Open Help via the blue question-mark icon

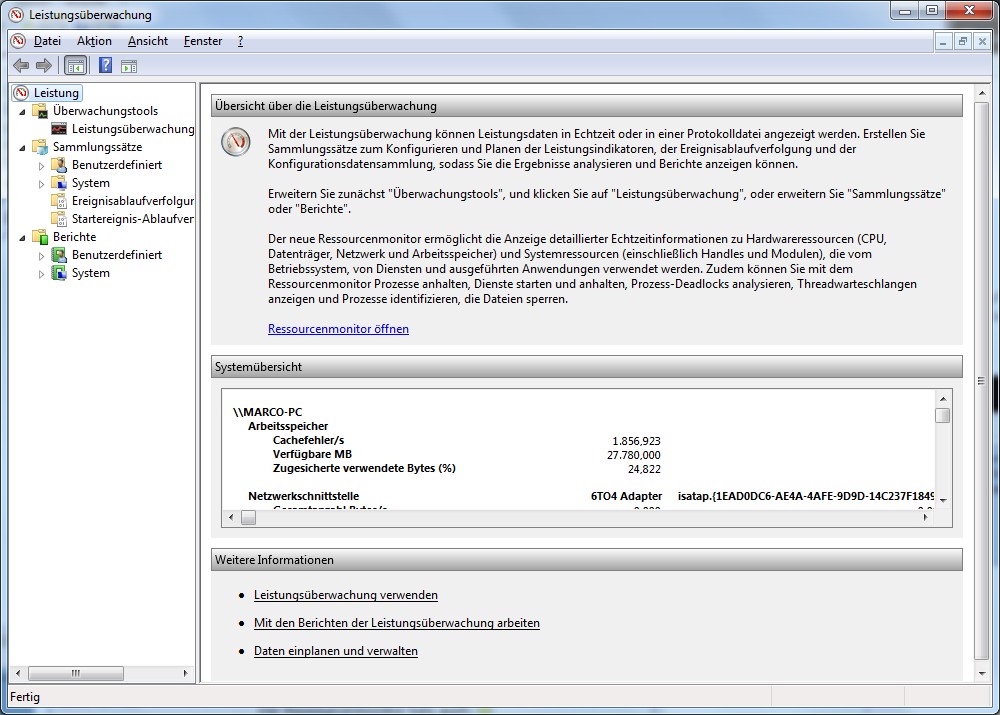point(105,65)
